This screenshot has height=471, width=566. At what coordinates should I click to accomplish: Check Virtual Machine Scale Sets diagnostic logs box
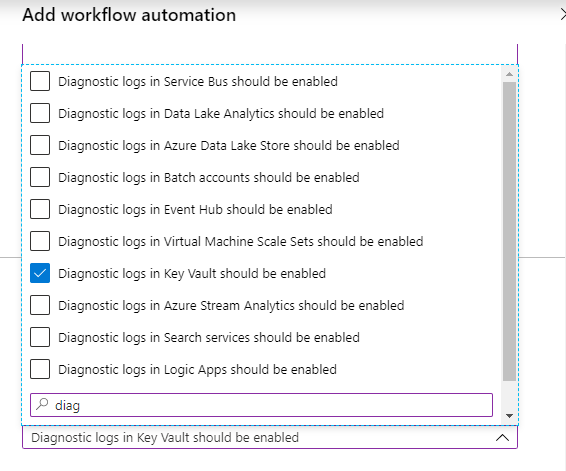coord(40,241)
